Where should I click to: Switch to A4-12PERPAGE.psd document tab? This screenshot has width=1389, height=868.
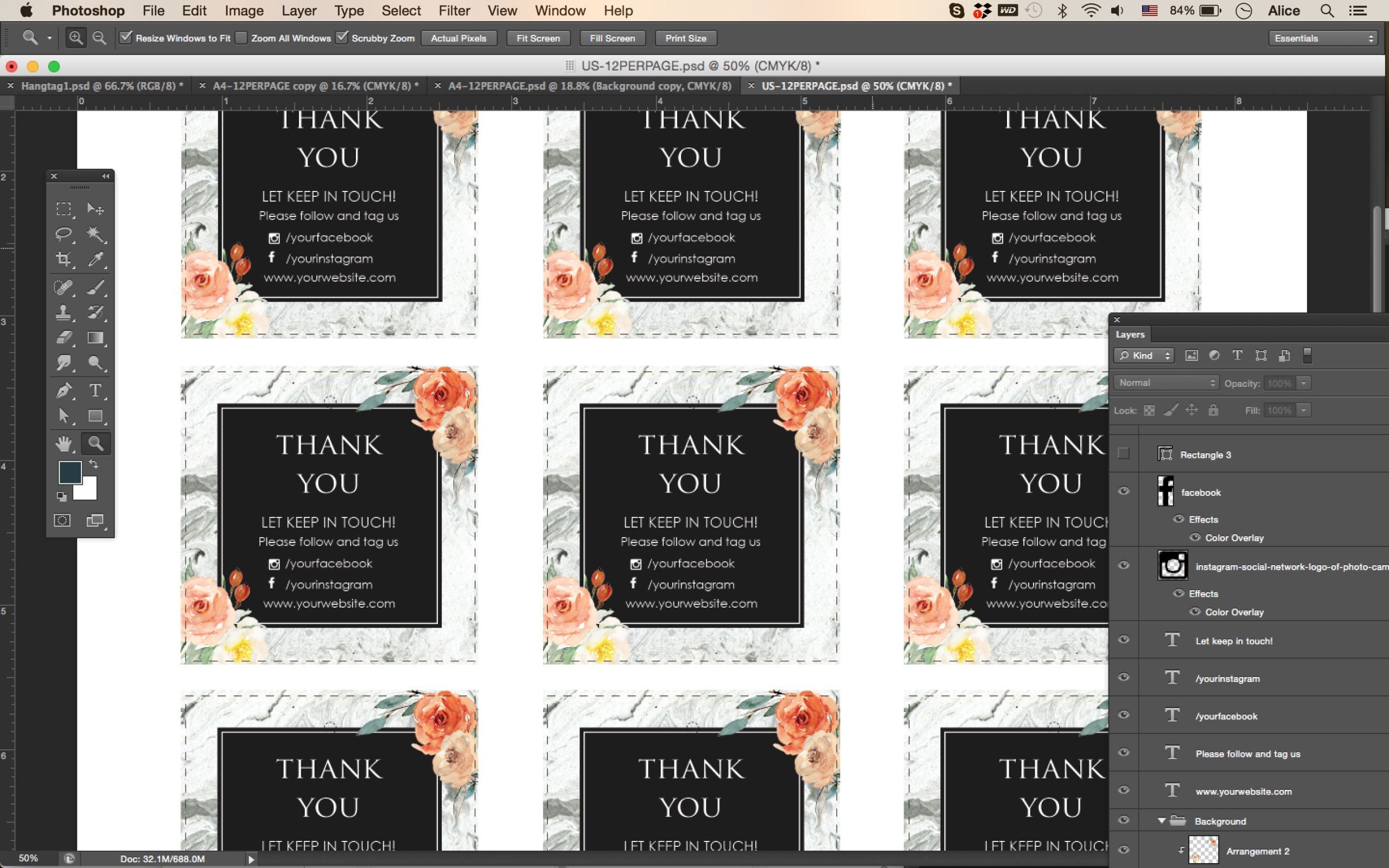[589, 86]
